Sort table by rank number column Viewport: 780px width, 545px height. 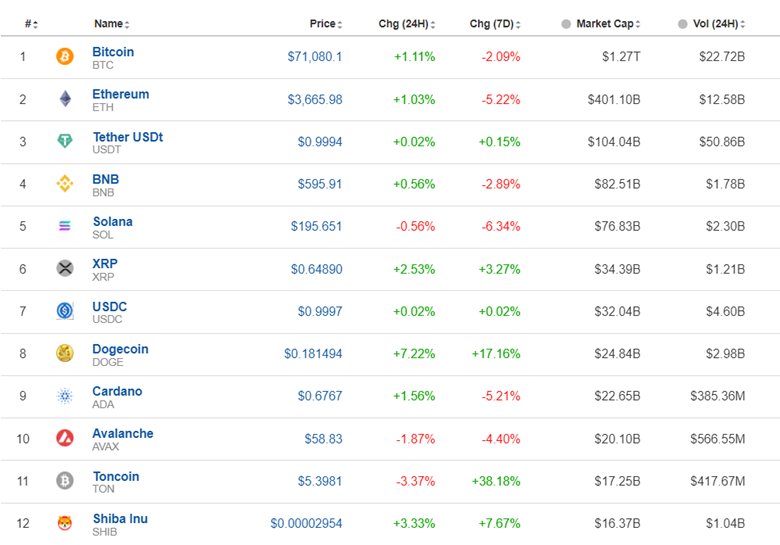(x=31, y=24)
